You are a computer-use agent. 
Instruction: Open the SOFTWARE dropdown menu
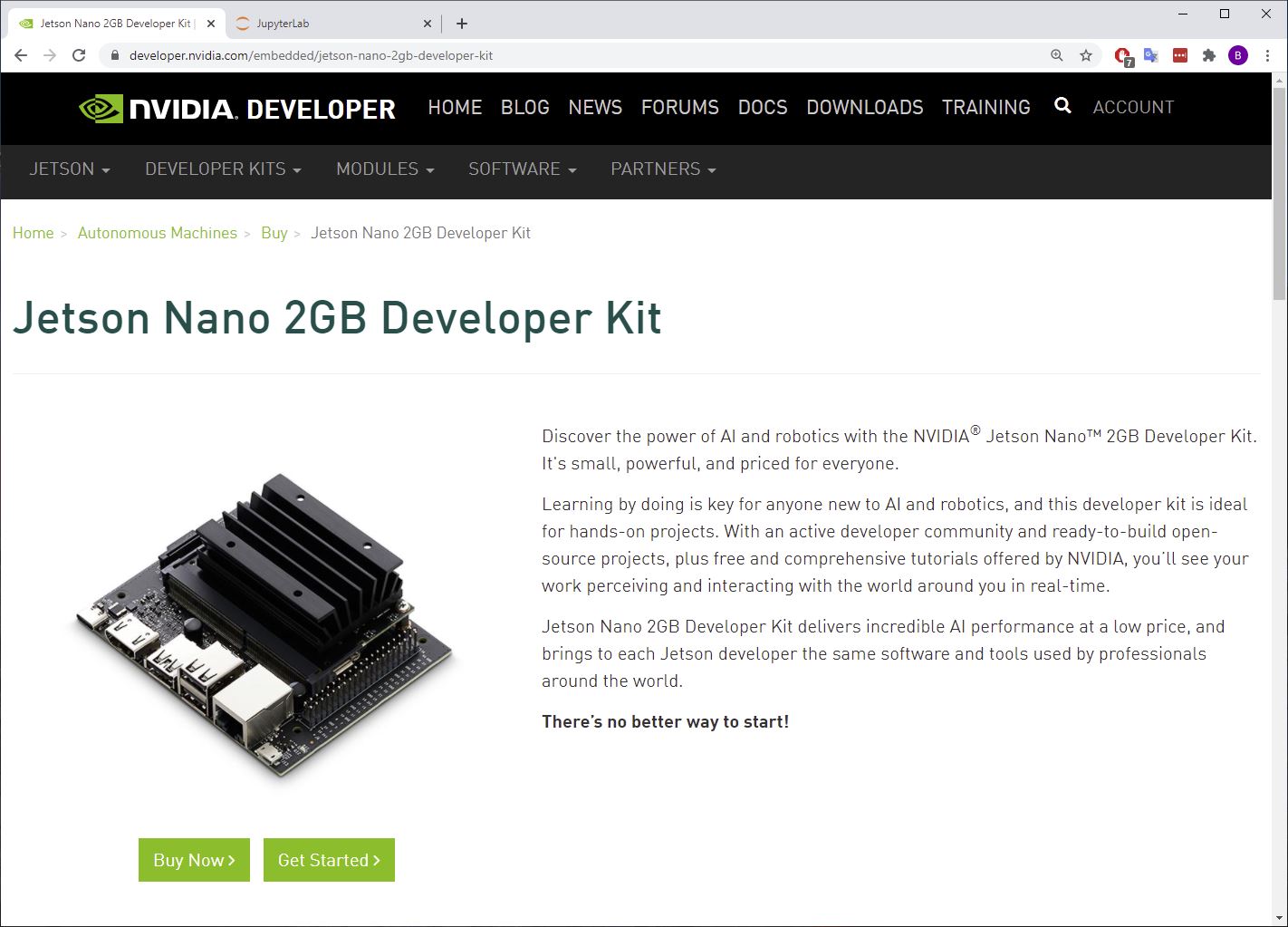(522, 169)
